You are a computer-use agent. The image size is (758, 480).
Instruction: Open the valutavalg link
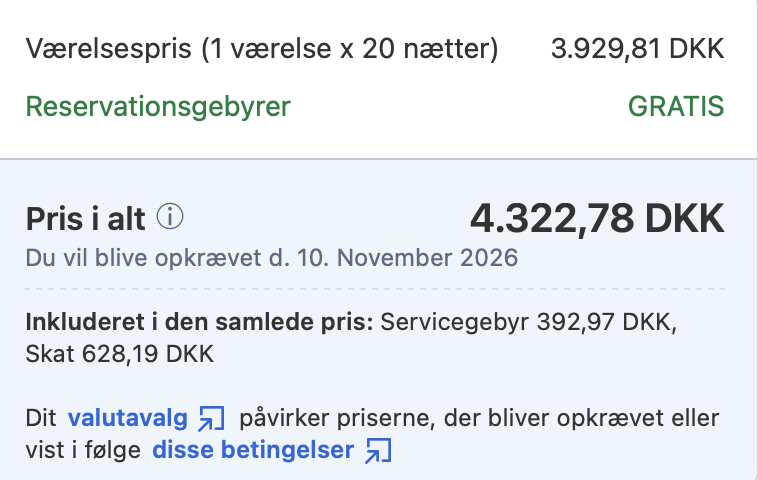(128, 418)
